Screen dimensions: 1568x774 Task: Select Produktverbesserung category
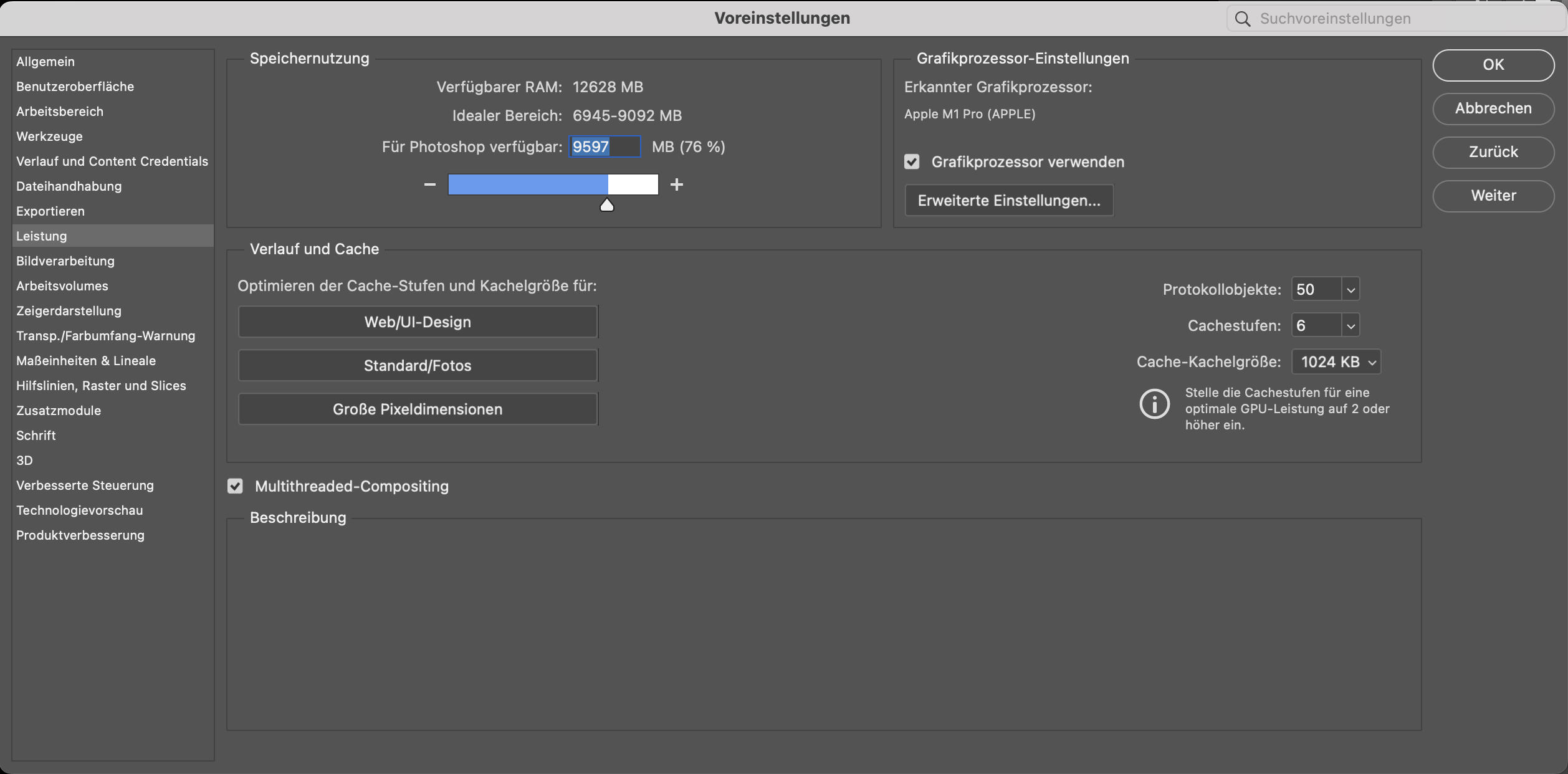coord(113,535)
